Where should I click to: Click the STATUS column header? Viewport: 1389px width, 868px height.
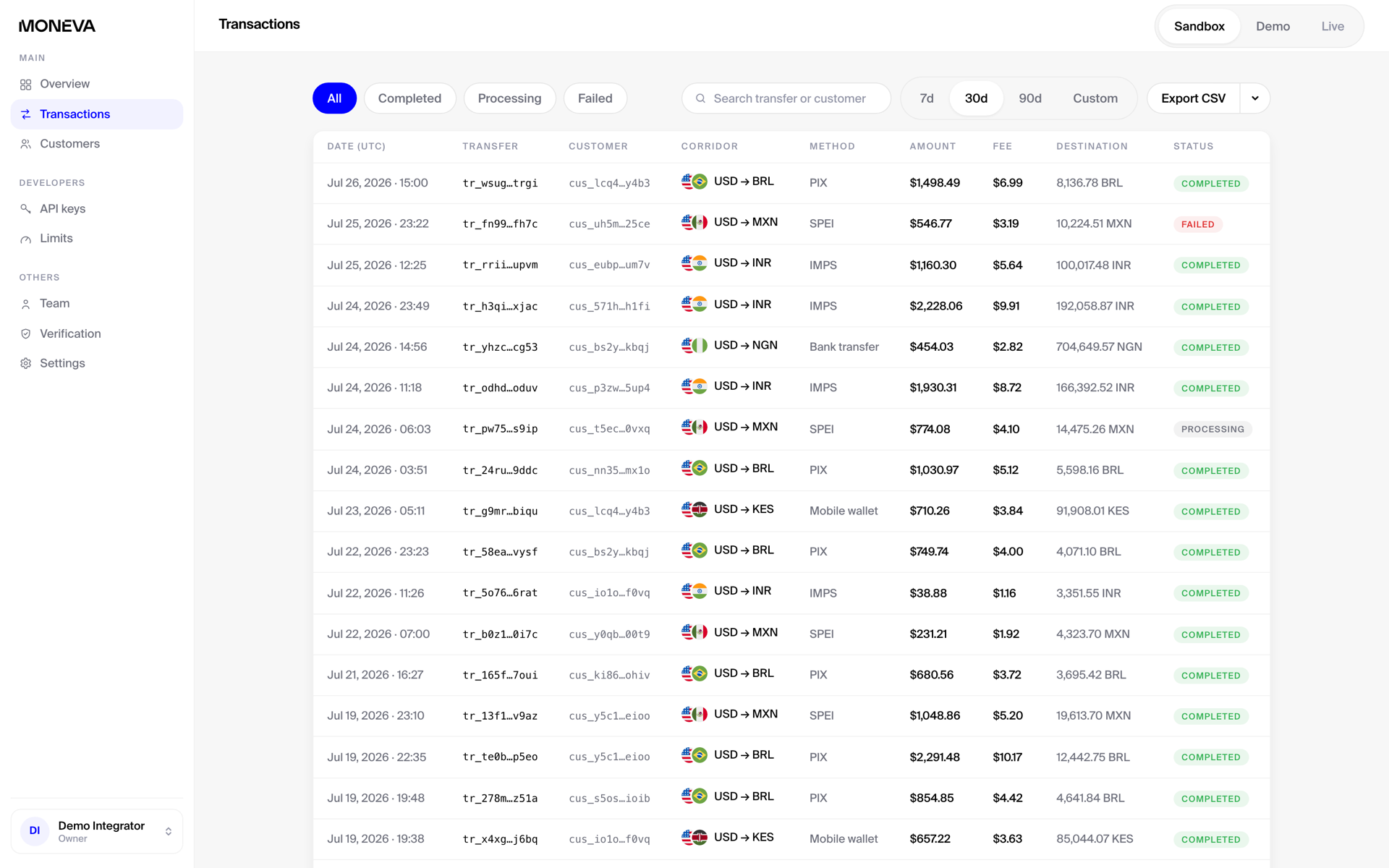[1193, 146]
